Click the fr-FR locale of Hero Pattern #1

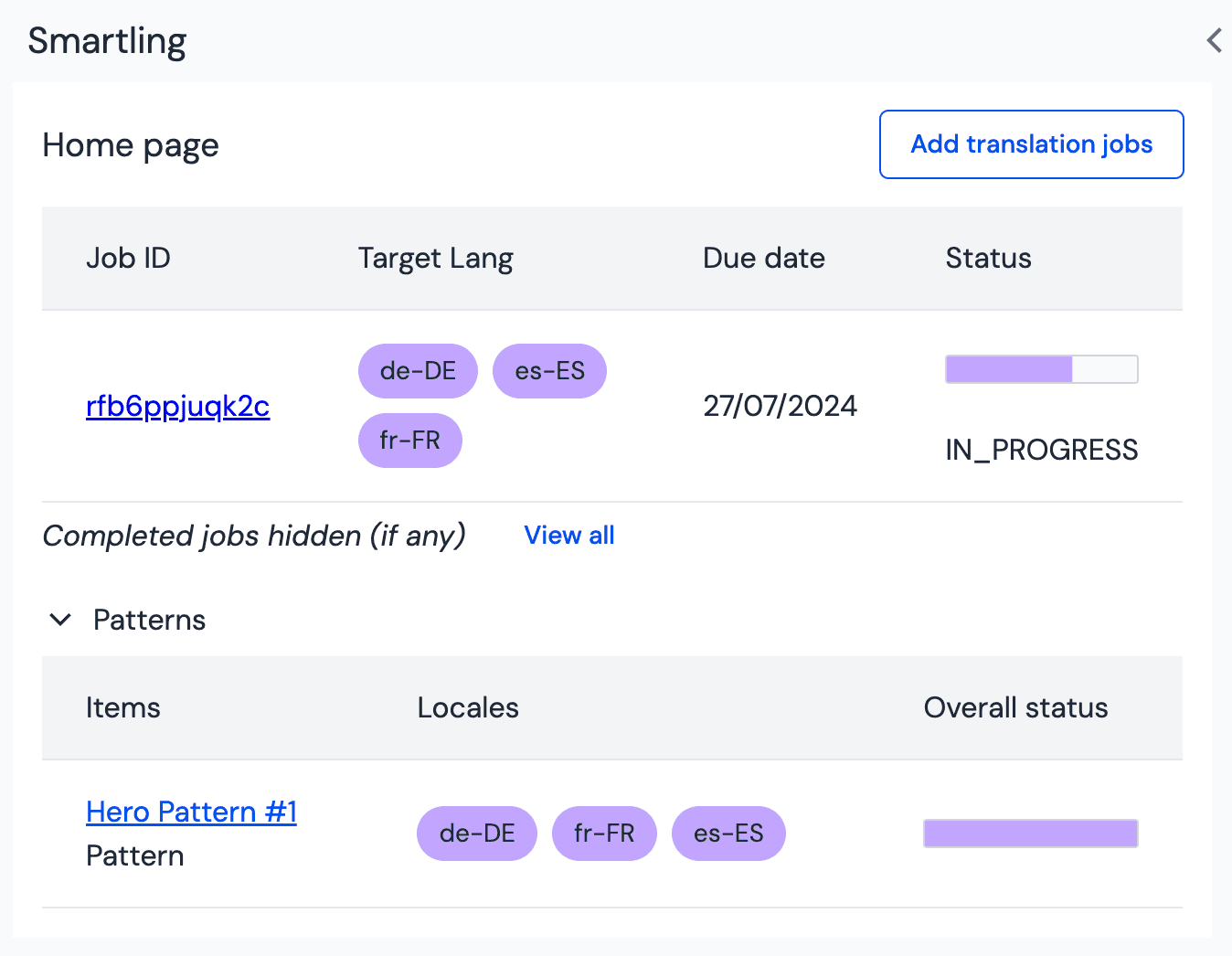tap(604, 834)
